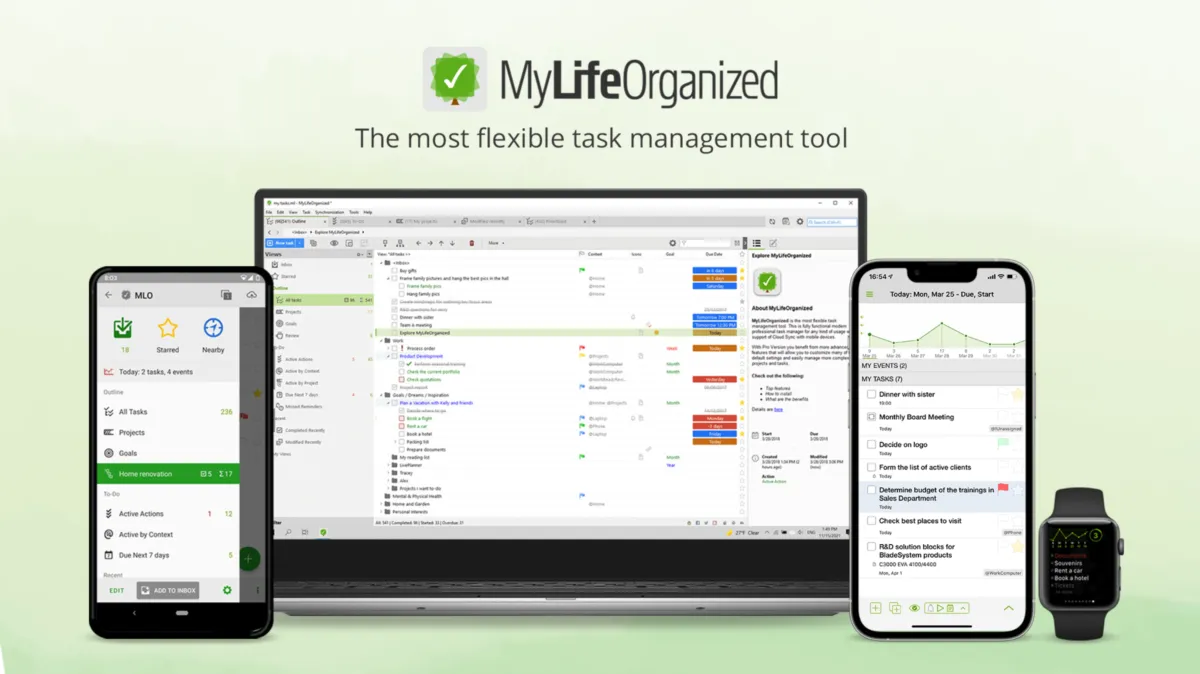Tap the up chevron in iPhone bottom bar
Viewport: 1200px width, 674px height.
(1008, 608)
